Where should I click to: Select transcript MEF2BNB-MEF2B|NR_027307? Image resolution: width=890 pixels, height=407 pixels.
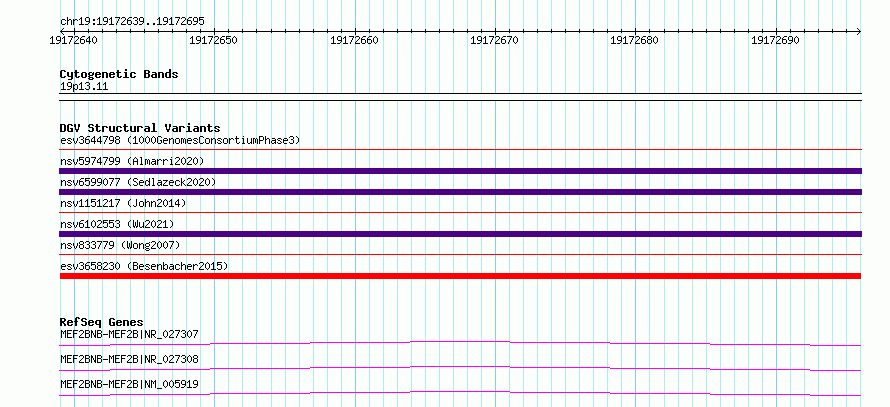point(129,334)
